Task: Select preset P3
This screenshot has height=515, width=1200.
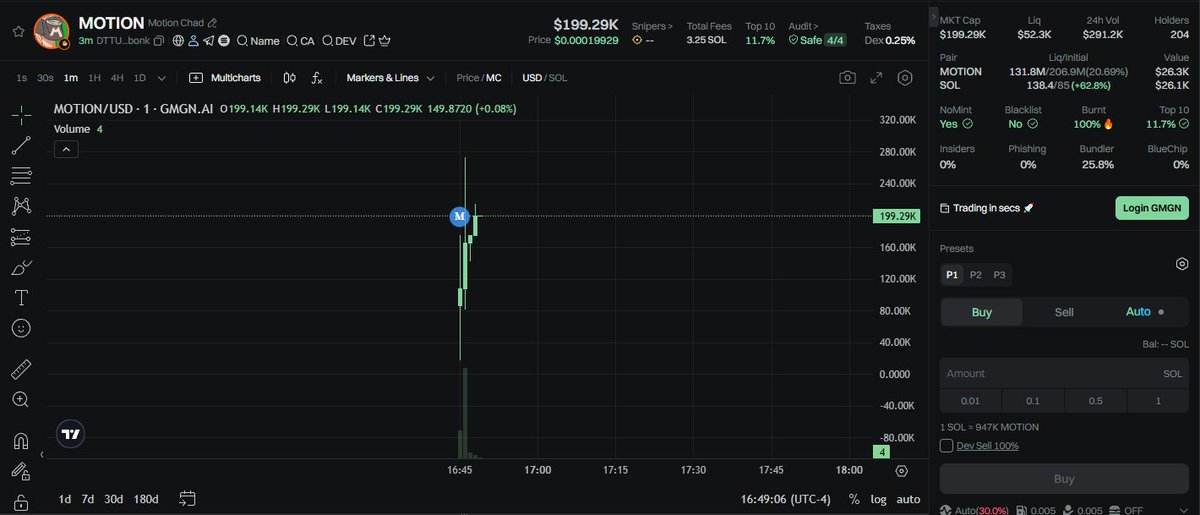Action: [x=999, y=275]
